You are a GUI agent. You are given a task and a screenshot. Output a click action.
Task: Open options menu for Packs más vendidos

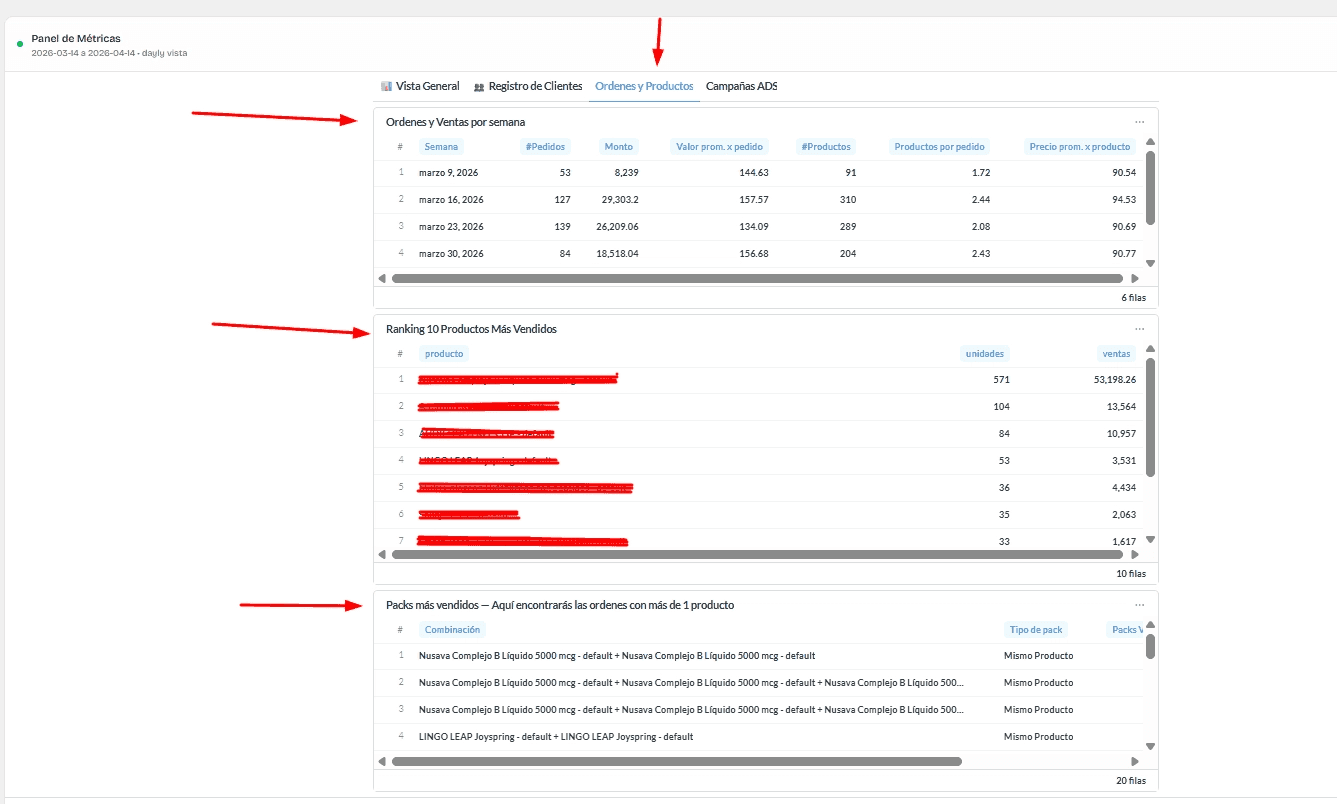click(x=1139, y=605)
